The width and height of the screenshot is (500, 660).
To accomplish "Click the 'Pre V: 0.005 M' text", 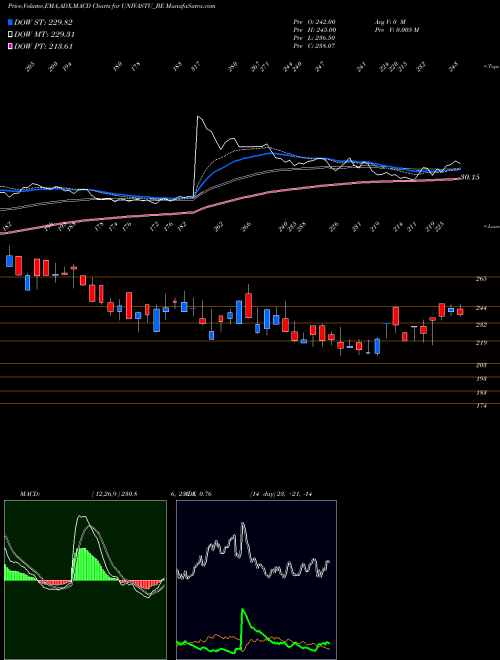I will 396,30.
